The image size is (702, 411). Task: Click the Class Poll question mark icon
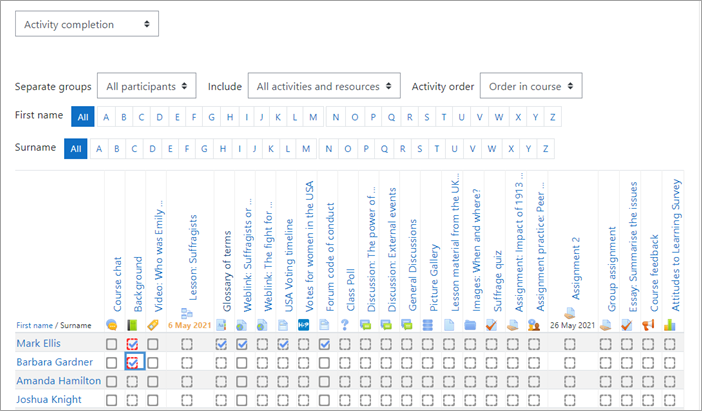coord(346,325)
